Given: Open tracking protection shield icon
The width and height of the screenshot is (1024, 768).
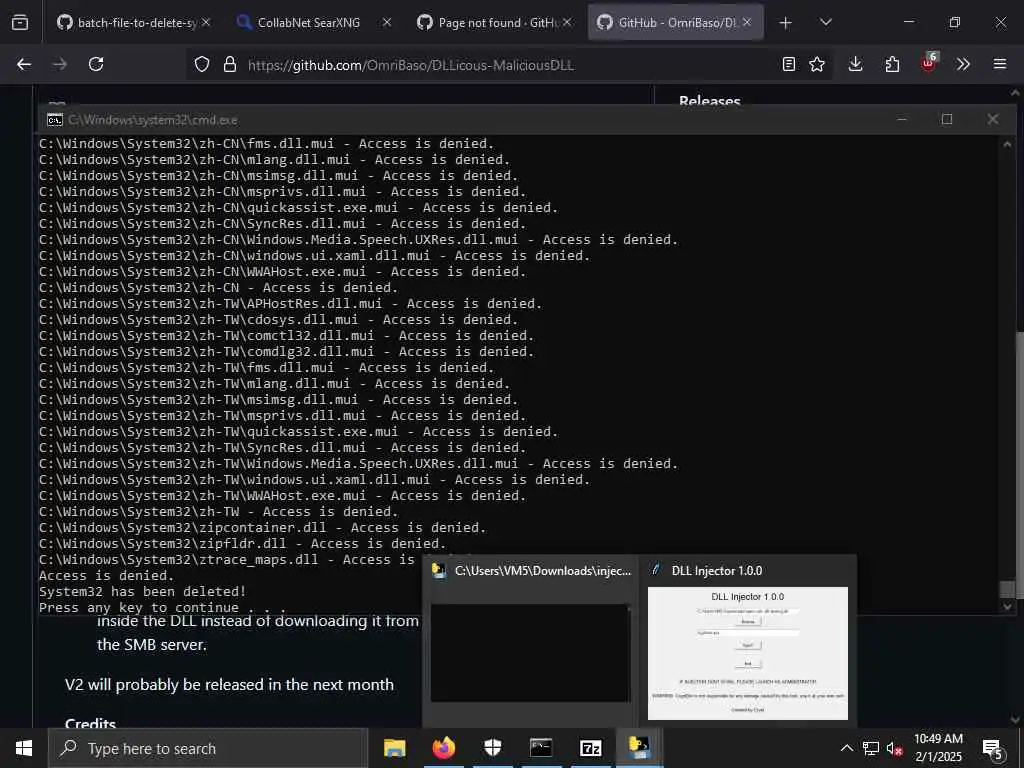Looking at the screenshot, I should [202, 65].
